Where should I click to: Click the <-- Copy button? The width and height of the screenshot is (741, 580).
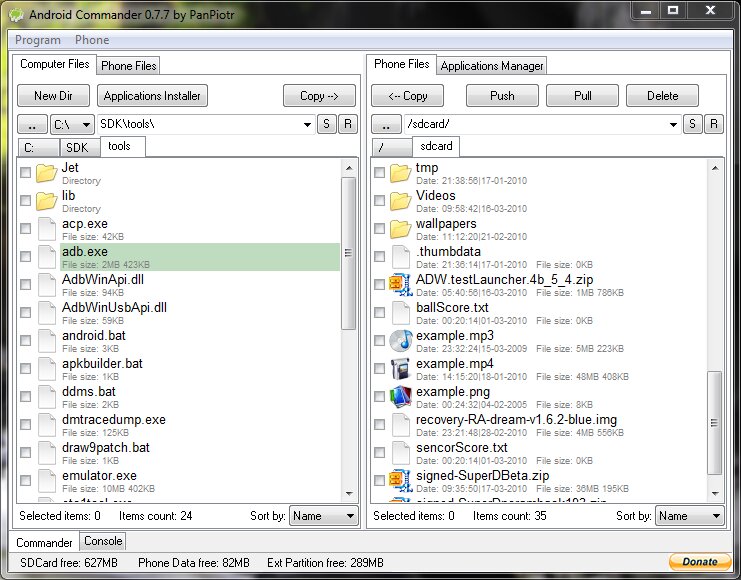tap(407, 96)
